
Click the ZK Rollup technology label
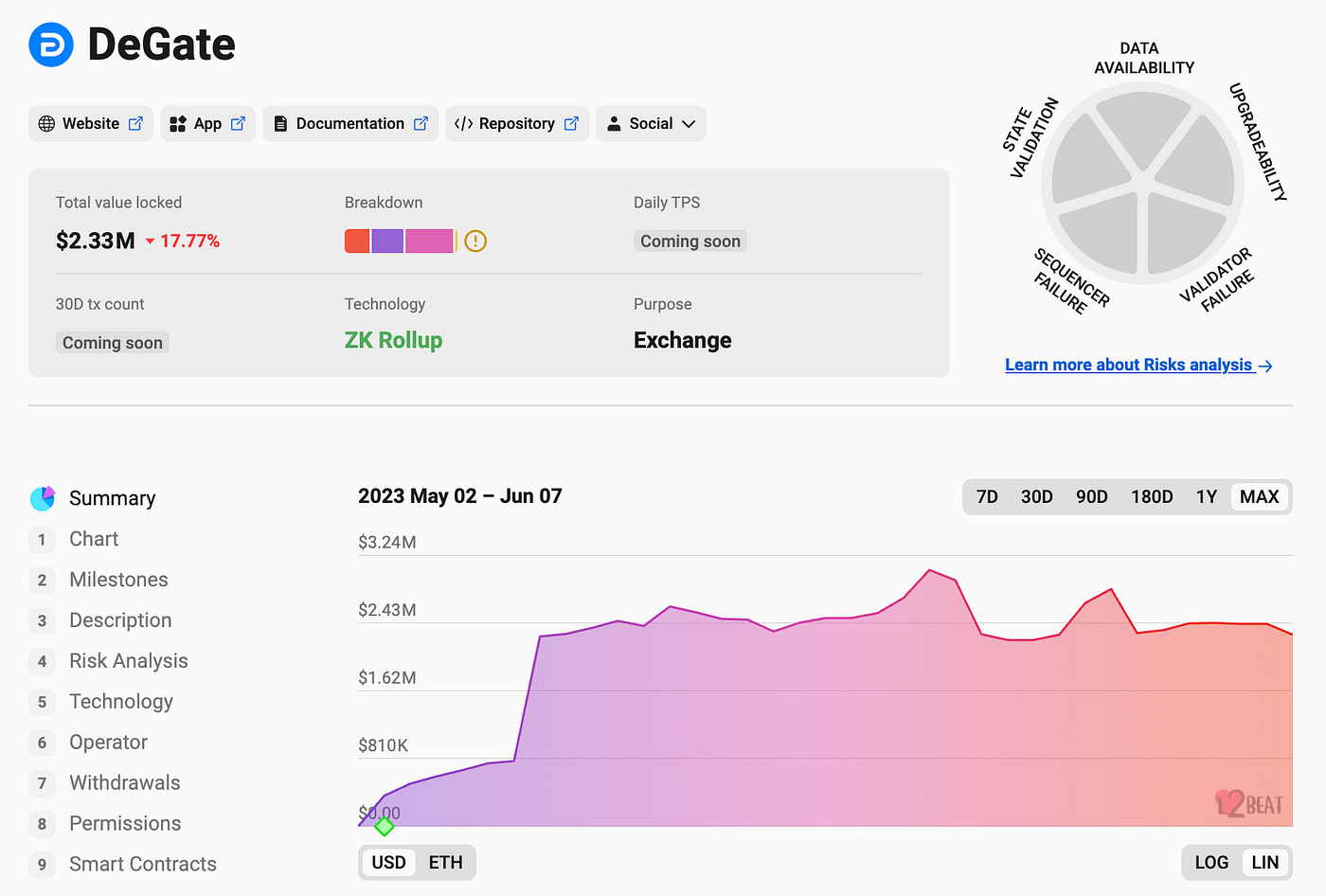393,341
